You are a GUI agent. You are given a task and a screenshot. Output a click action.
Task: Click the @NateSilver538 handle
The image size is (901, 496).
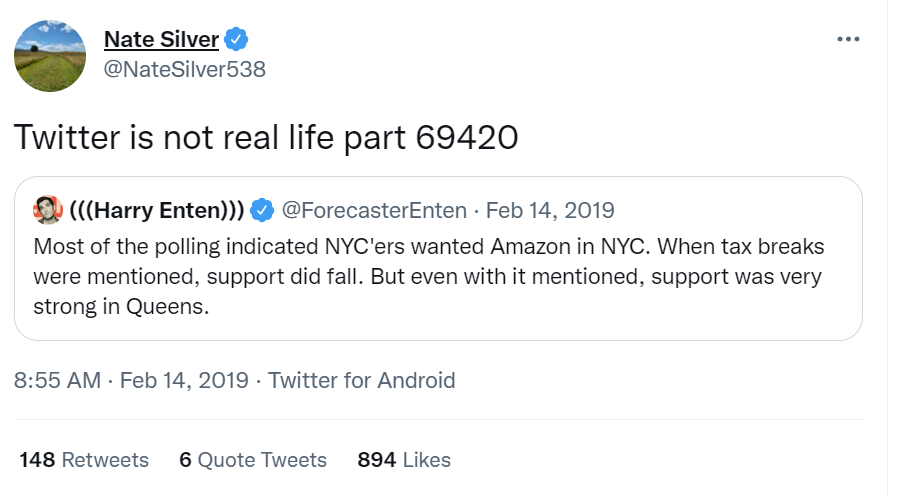tap(185, 69)
